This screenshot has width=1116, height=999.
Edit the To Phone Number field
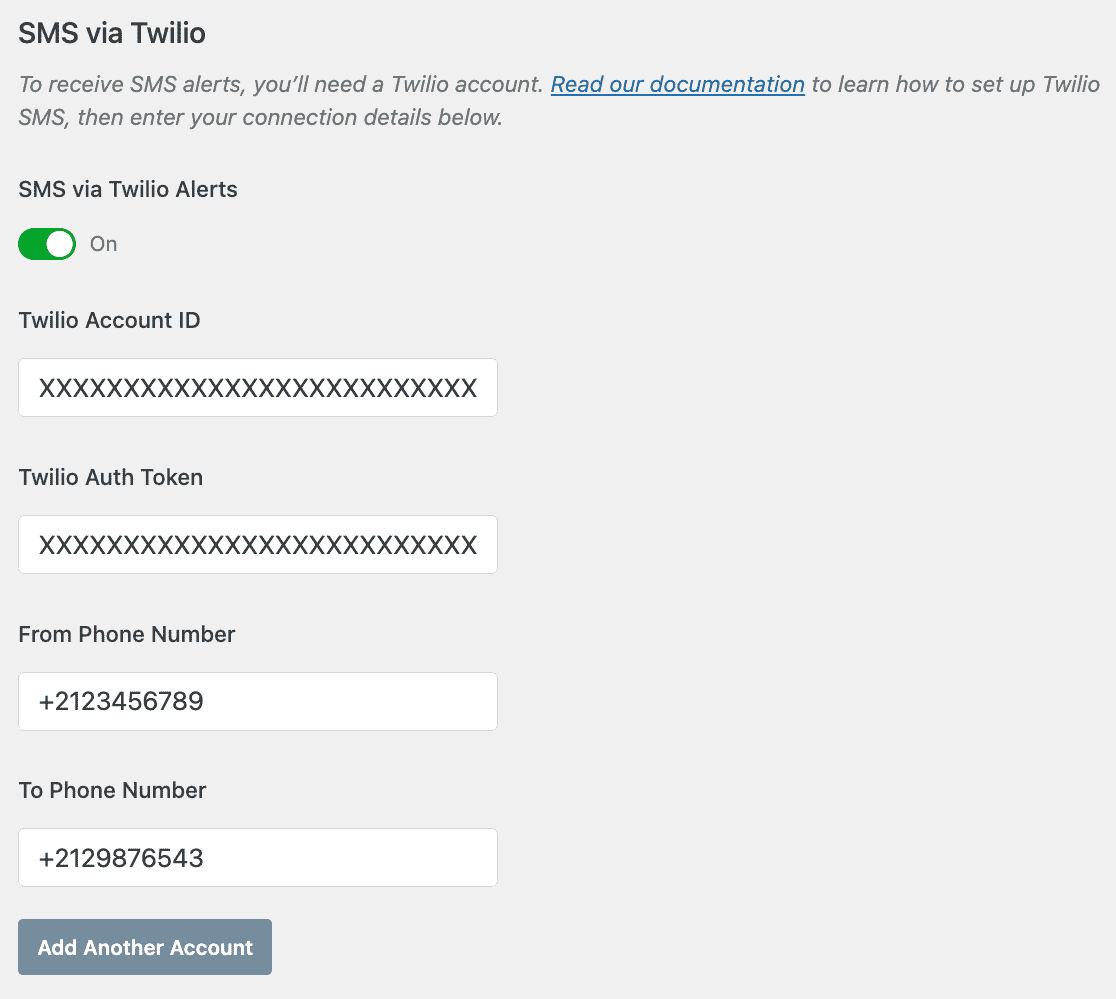tap(258, 857)
